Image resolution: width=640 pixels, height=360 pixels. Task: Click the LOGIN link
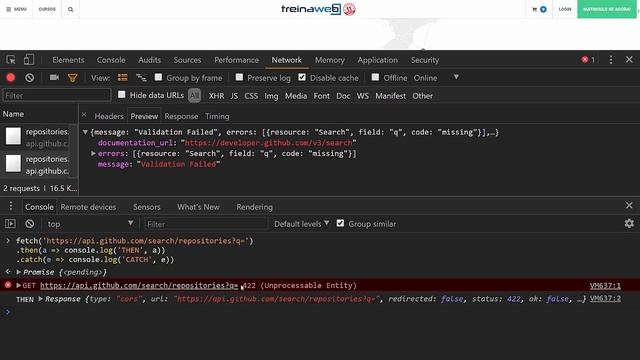(x=565, y=9)
